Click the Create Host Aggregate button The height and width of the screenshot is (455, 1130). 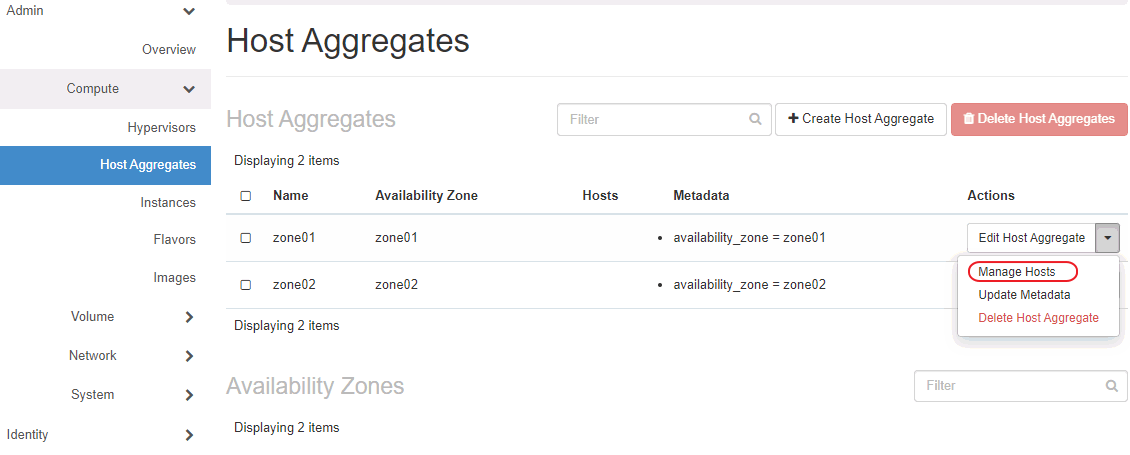pyautogui.click(x=860, y=119)
